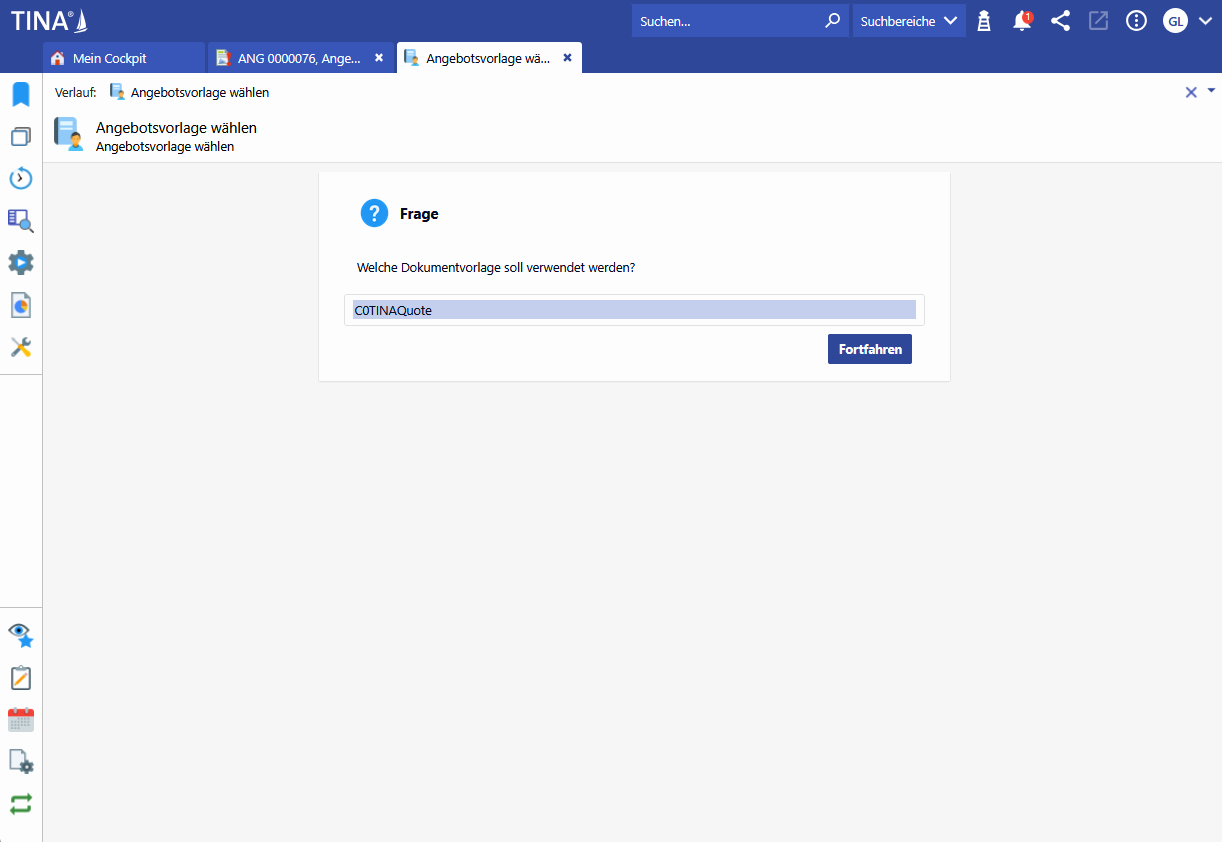
Task: Open the list search sidebar icon
Action: (x=21, y=221)
